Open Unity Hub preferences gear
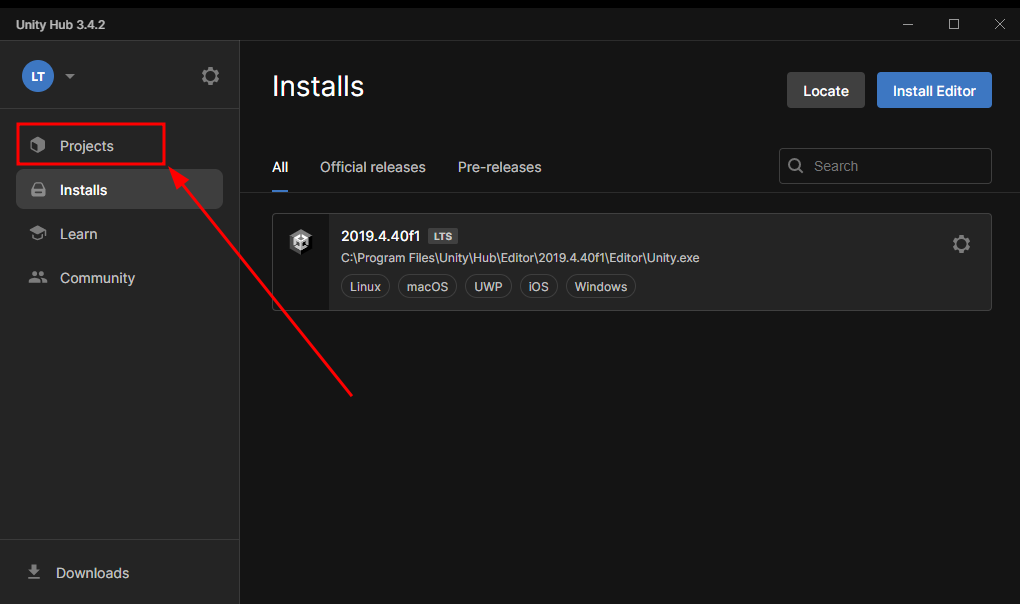The width and height of the screenshot is (1020, 604). click(210, 76)
